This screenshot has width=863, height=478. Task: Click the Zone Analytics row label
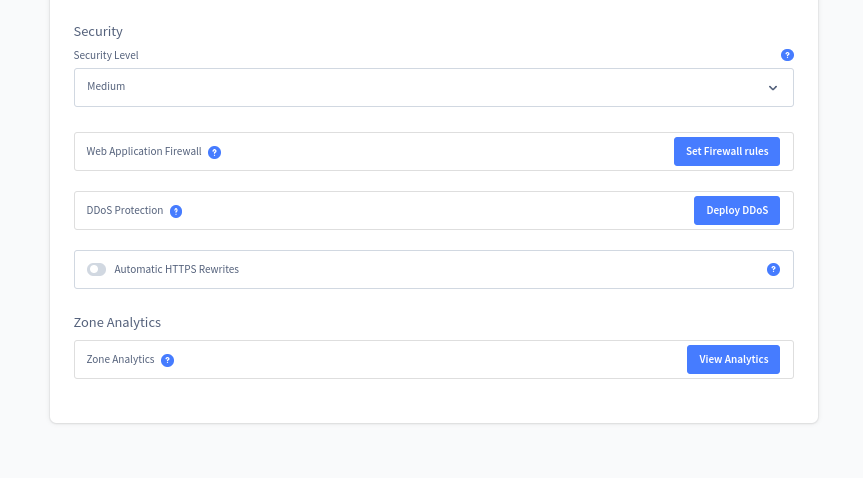(x=120, y=360)
